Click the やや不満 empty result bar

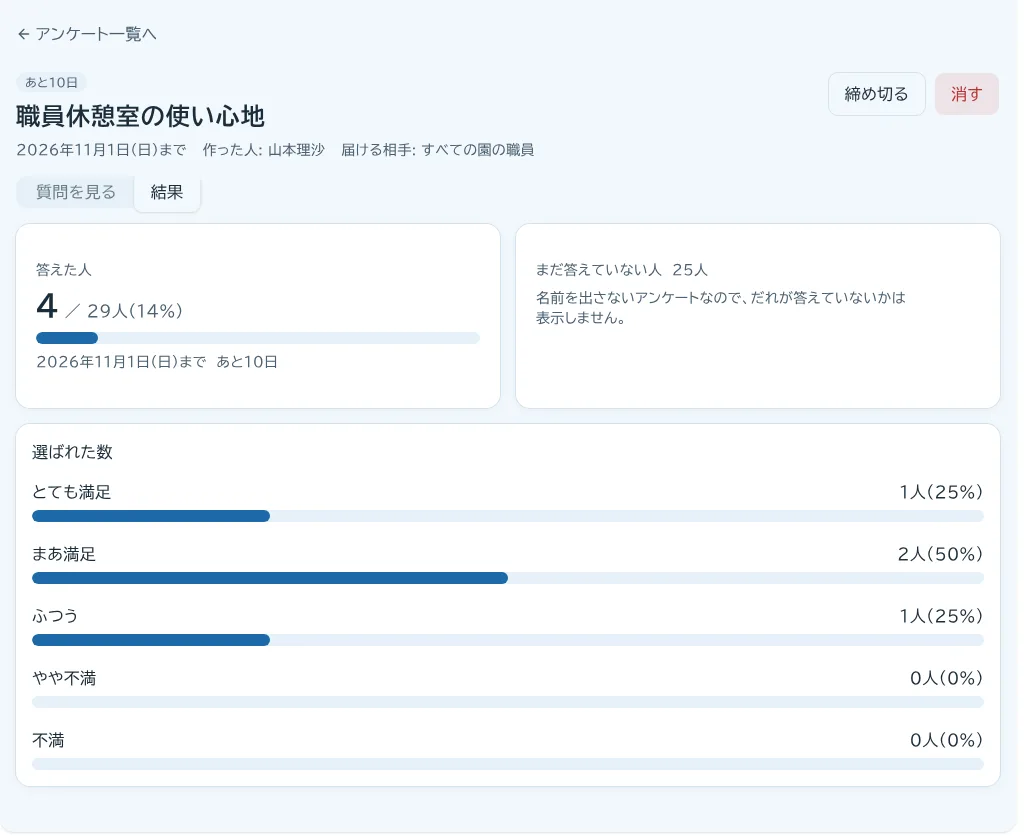pyautogui.click(x=507, y=702)
